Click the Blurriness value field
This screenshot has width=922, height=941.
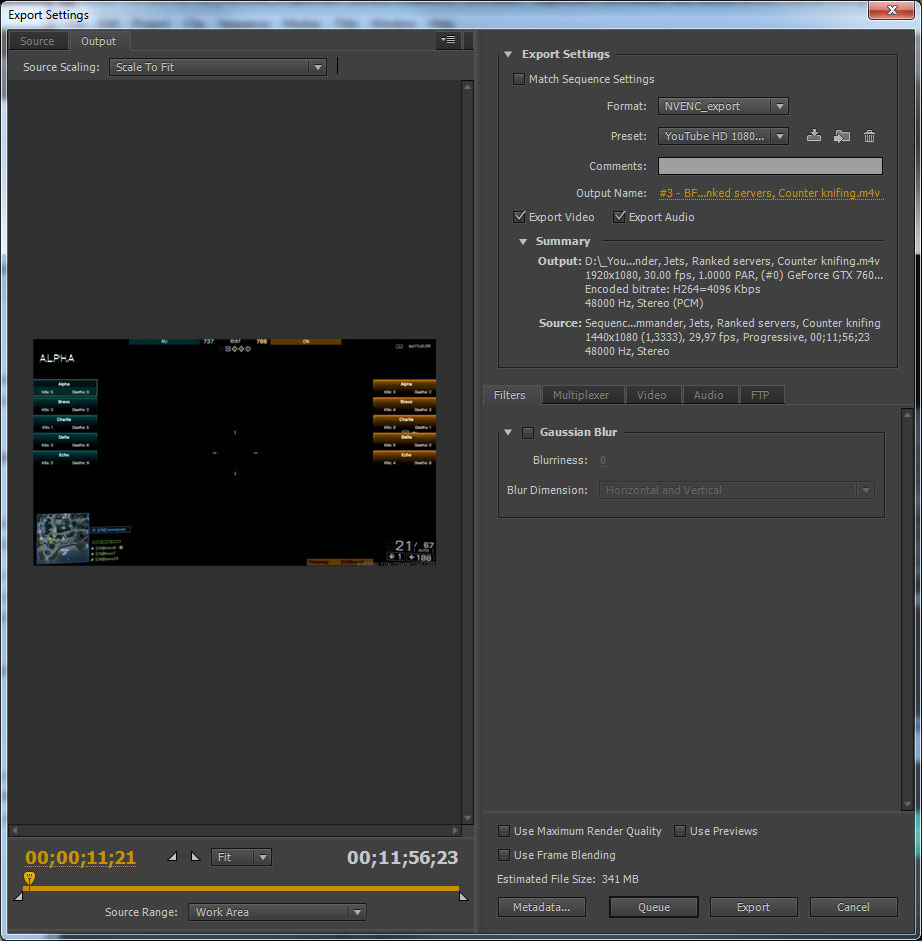coord(603,460)
